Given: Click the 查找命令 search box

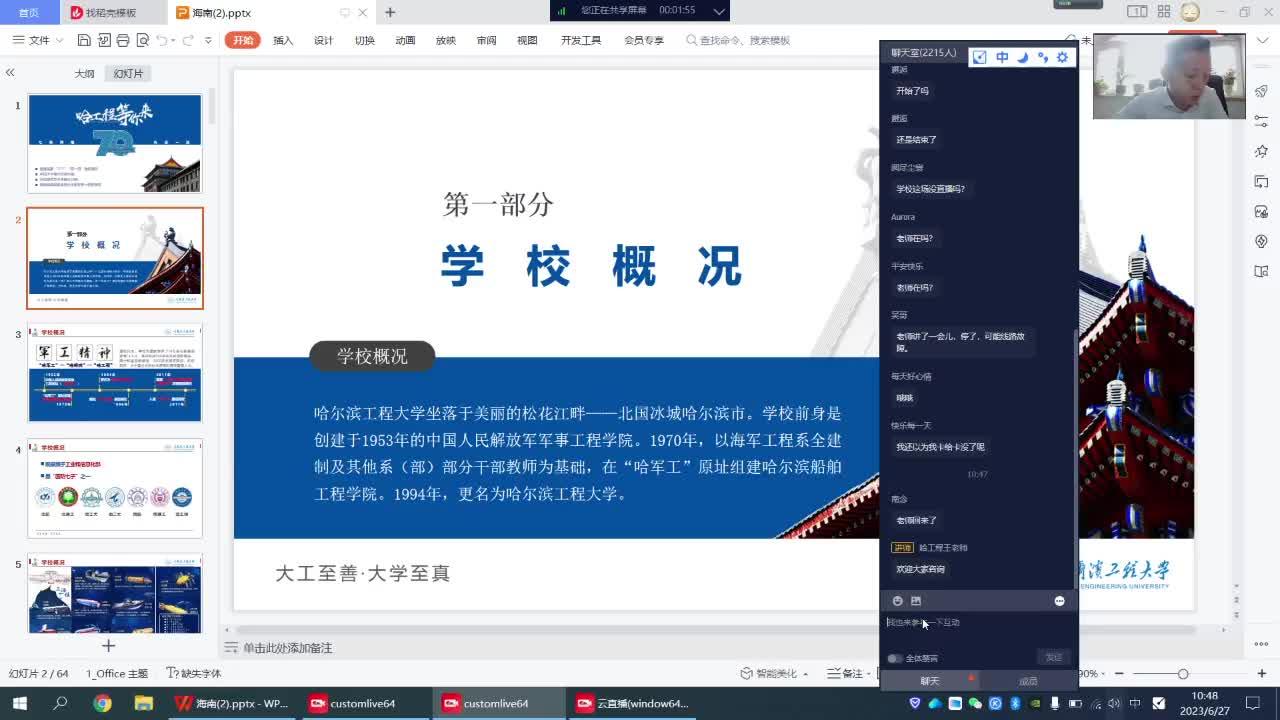Looking at the screenshot, I should point(744,40).
